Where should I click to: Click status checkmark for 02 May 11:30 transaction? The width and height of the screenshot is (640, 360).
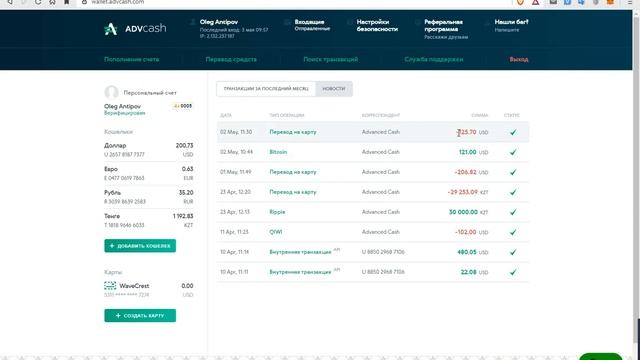tap(513, 132)
